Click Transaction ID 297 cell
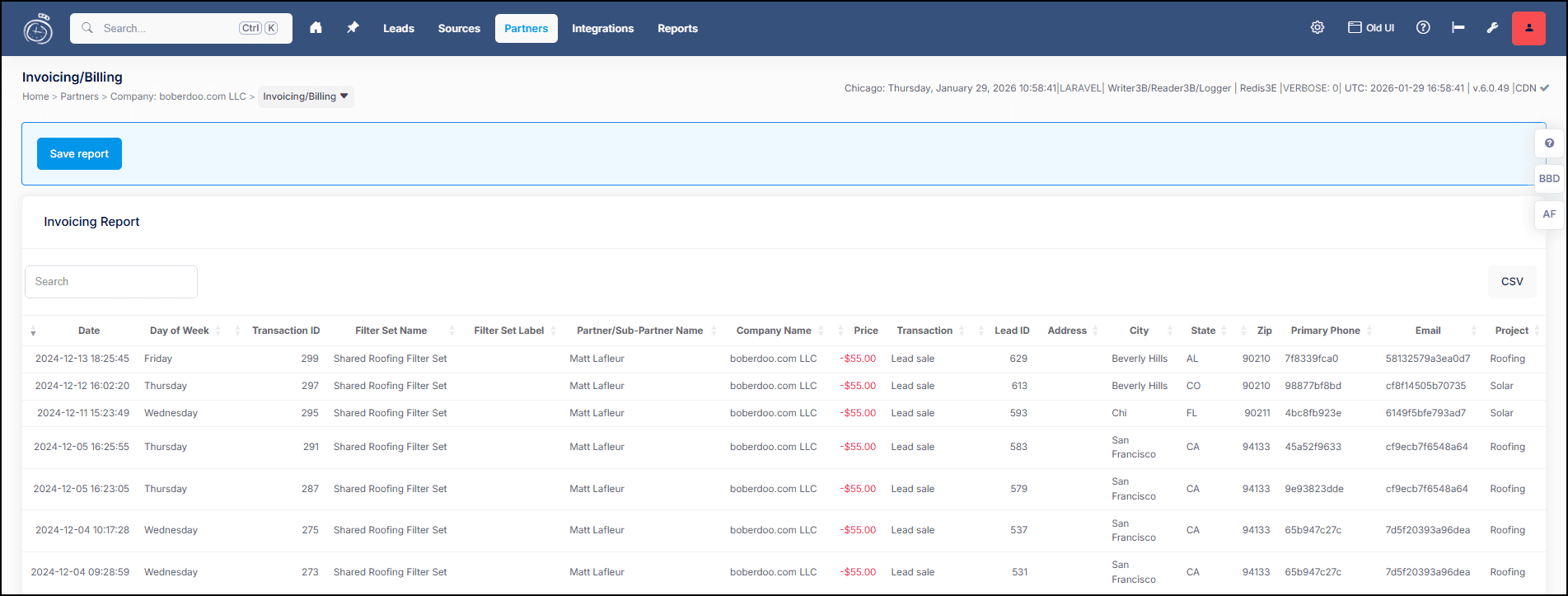This screenshot has height=596, width=1568. (x=310, y=386)
